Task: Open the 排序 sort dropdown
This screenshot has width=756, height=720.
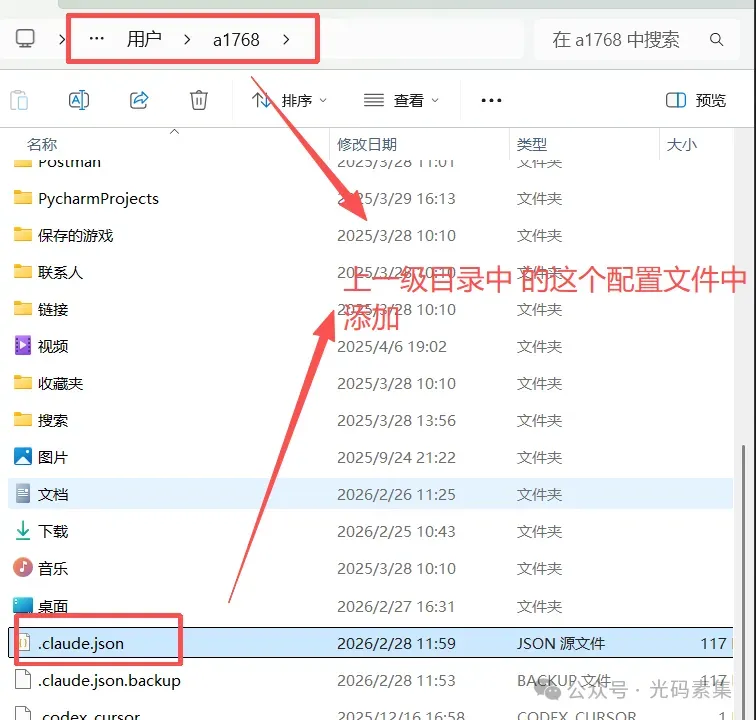Action: (289, 100)
